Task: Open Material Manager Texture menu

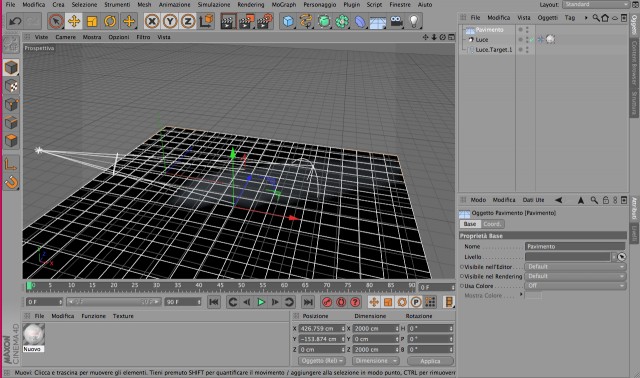Action: click(123, 316)
